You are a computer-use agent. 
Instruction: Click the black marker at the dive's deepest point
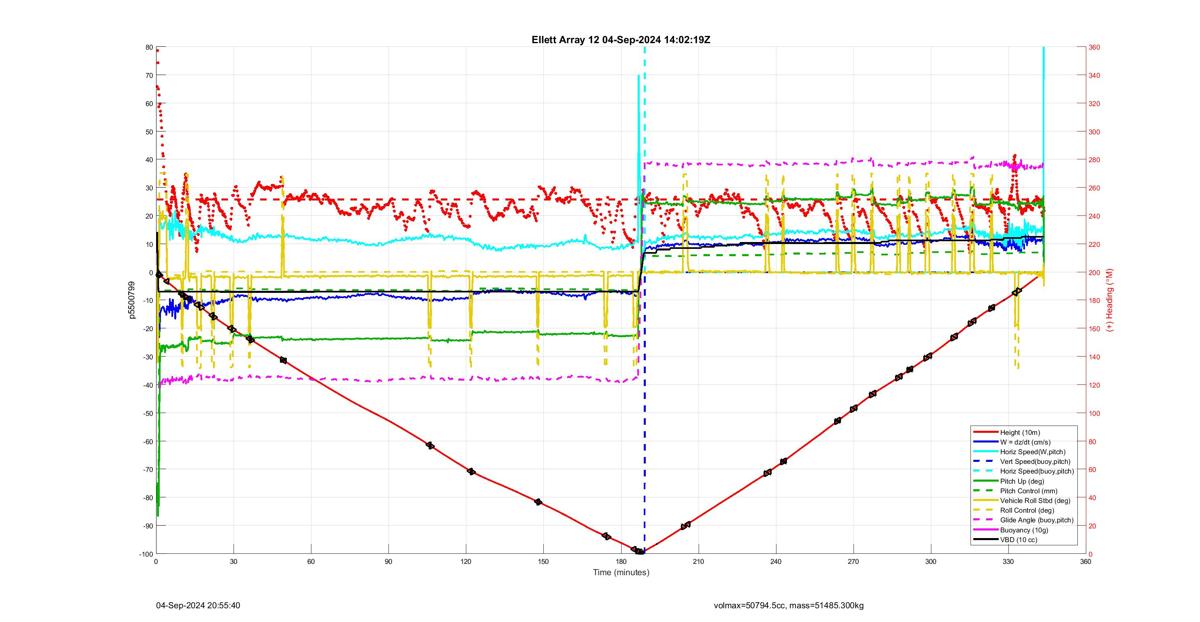coord(640,551)
